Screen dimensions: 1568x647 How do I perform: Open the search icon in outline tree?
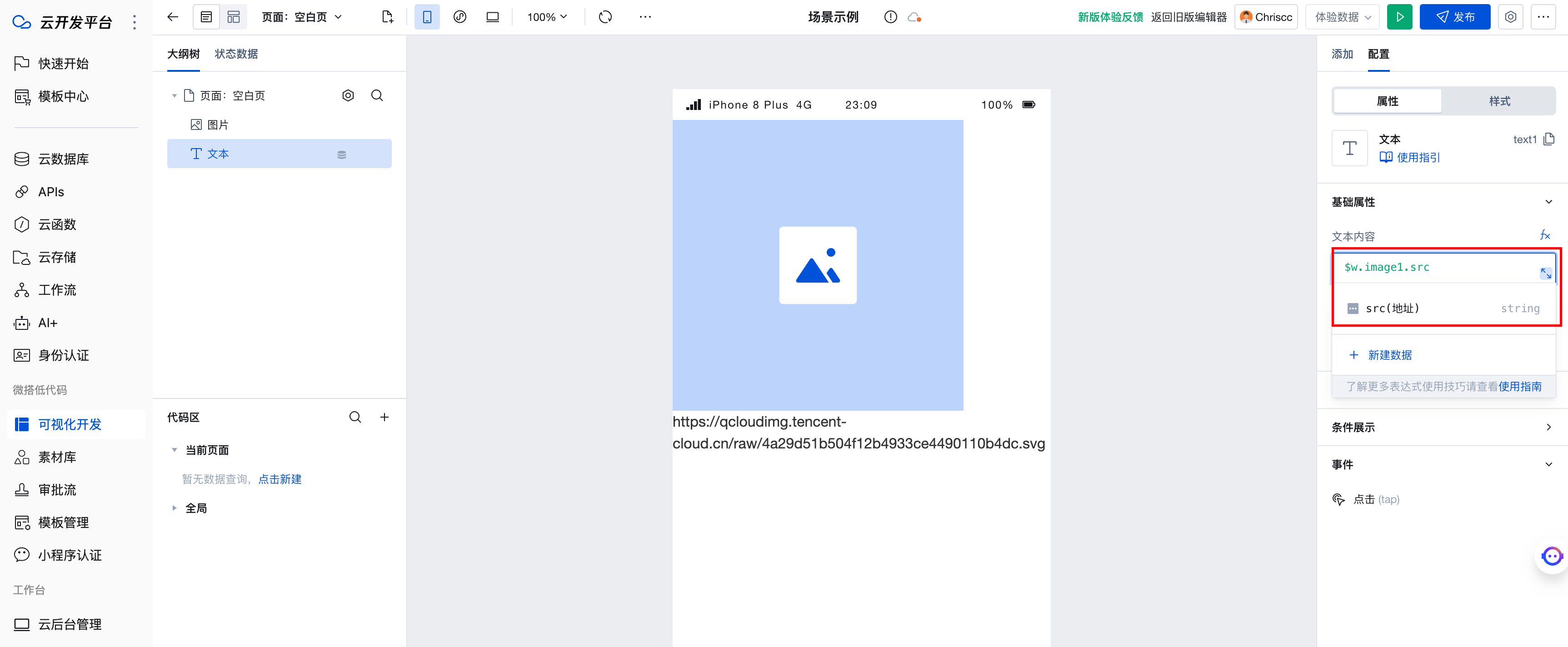(x=377, y=95)
